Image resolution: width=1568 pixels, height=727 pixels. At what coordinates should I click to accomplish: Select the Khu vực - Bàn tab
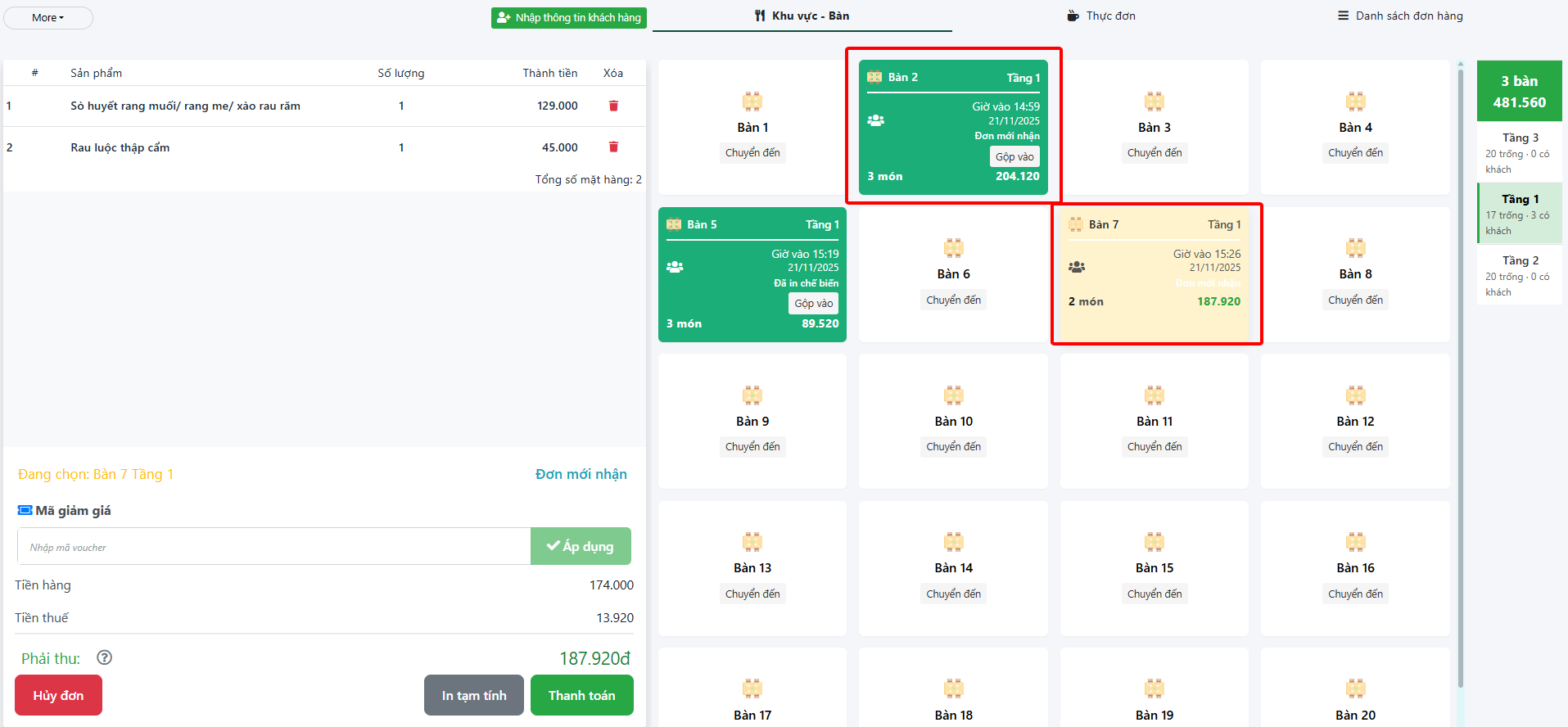(802, 16)
